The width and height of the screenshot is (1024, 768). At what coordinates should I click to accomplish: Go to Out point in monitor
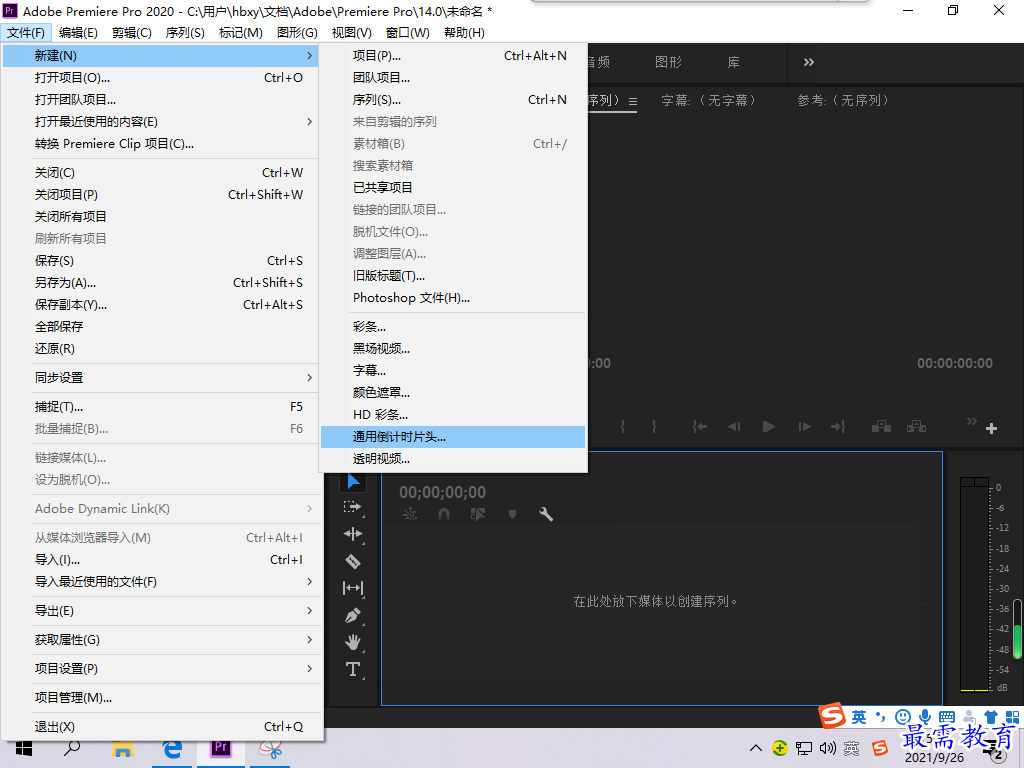point(839,427)
